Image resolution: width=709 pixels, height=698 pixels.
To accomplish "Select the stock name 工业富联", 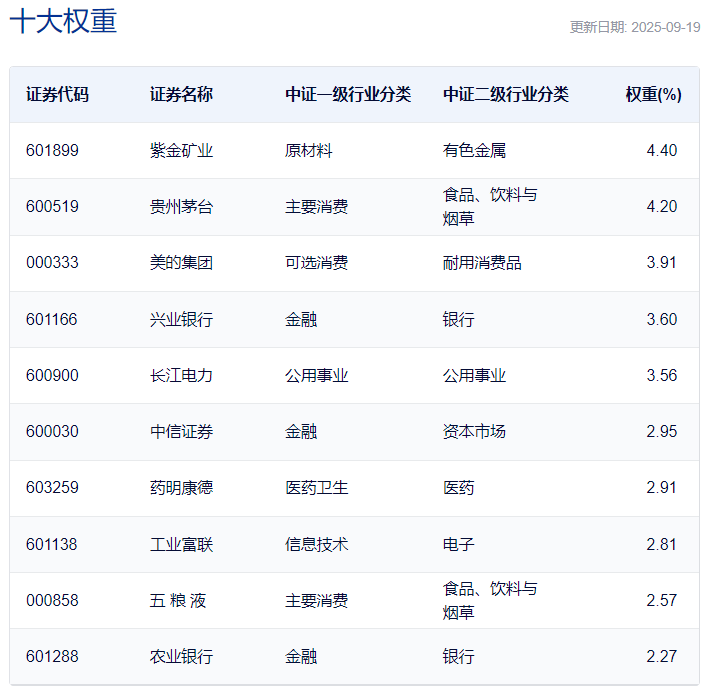I will (181, 545).
